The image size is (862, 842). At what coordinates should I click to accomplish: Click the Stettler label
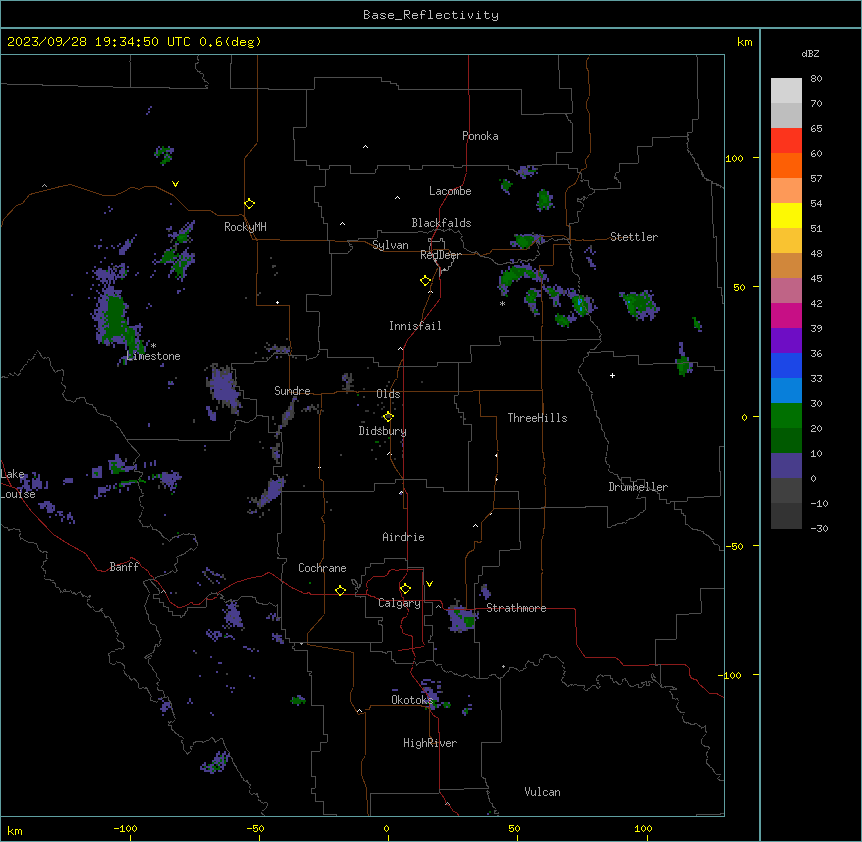[634, 237]
